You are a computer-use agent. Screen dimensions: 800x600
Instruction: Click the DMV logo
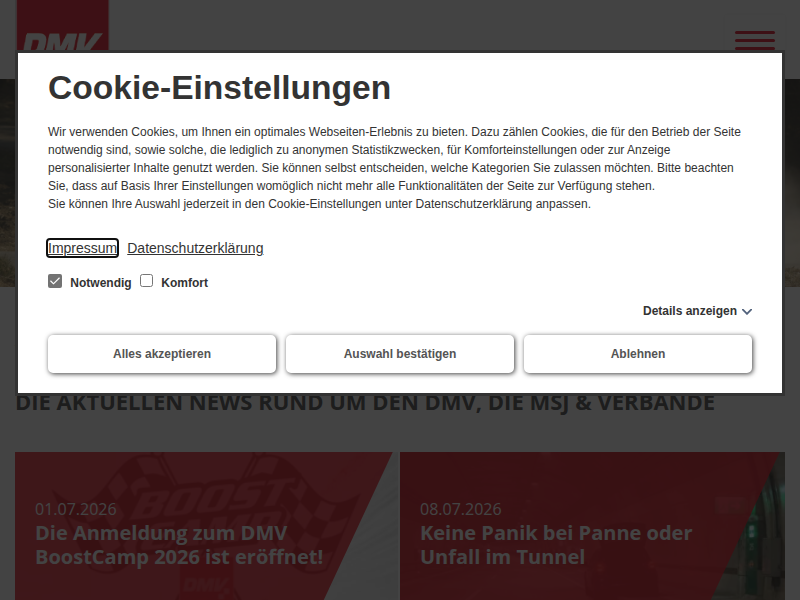63,26
